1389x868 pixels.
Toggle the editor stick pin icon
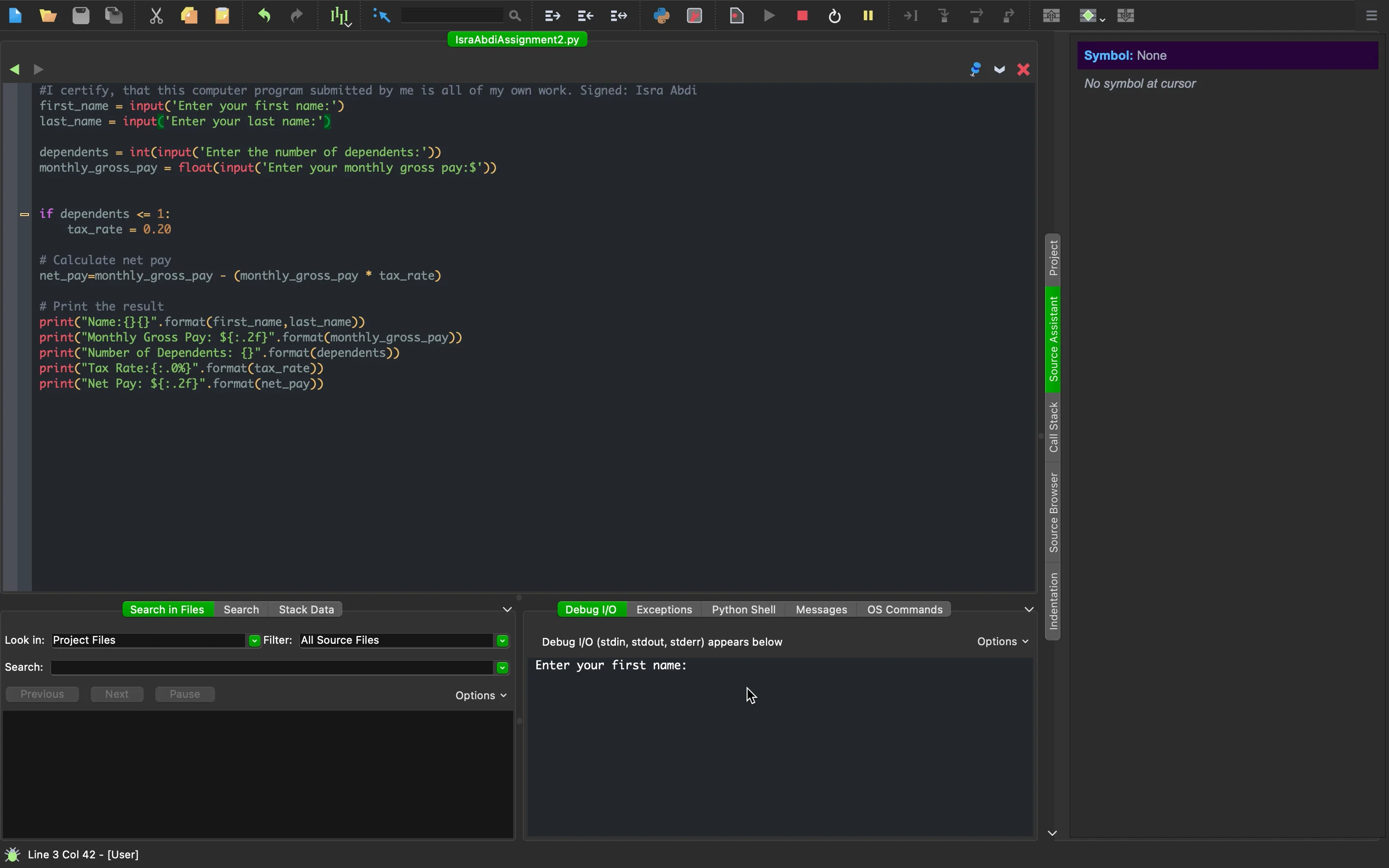975,69
